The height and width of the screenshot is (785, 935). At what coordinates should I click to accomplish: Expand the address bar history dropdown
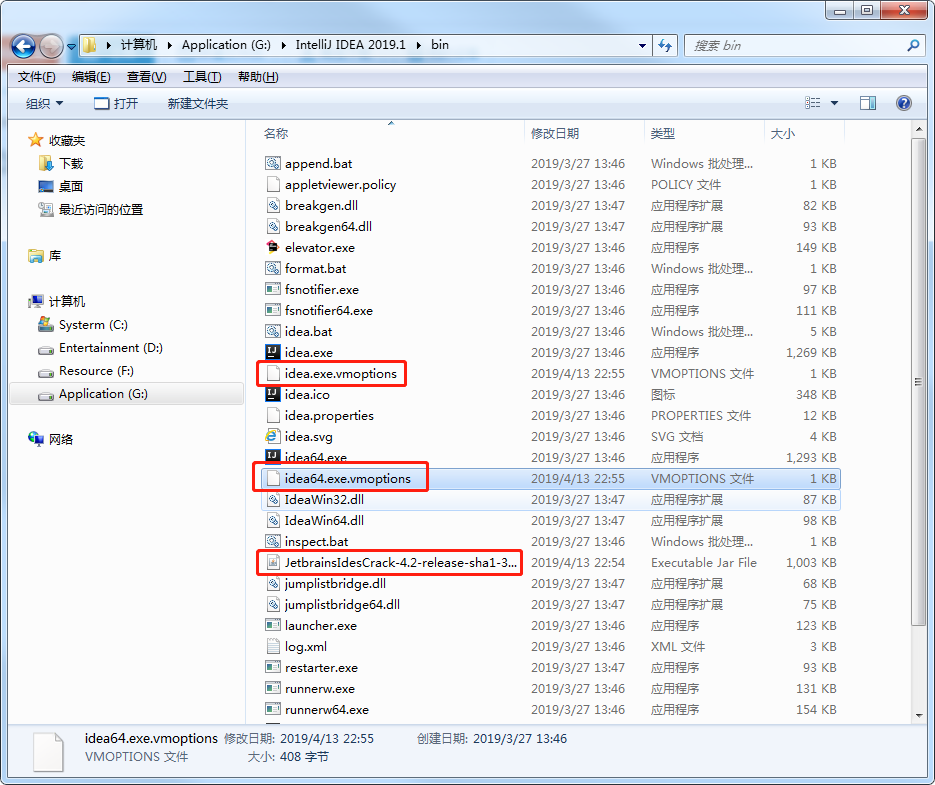[642, 45]
